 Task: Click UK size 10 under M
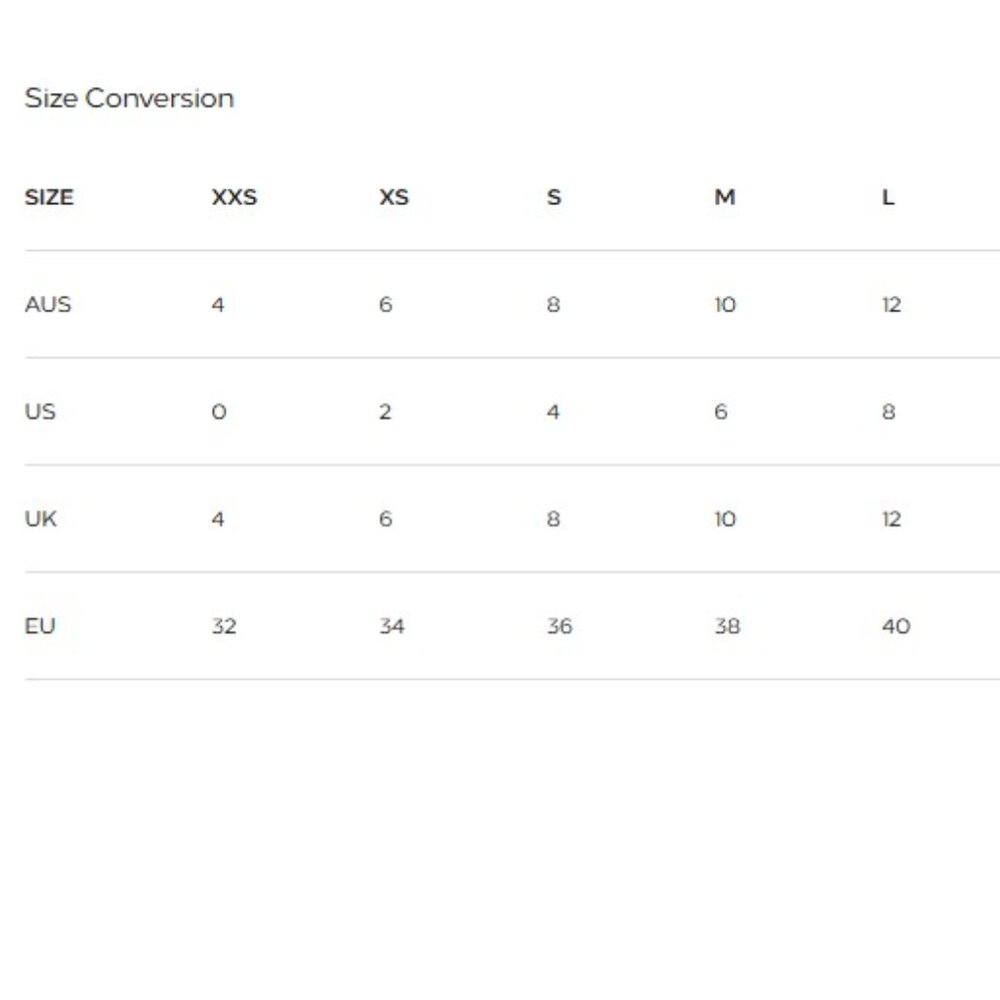725,519
